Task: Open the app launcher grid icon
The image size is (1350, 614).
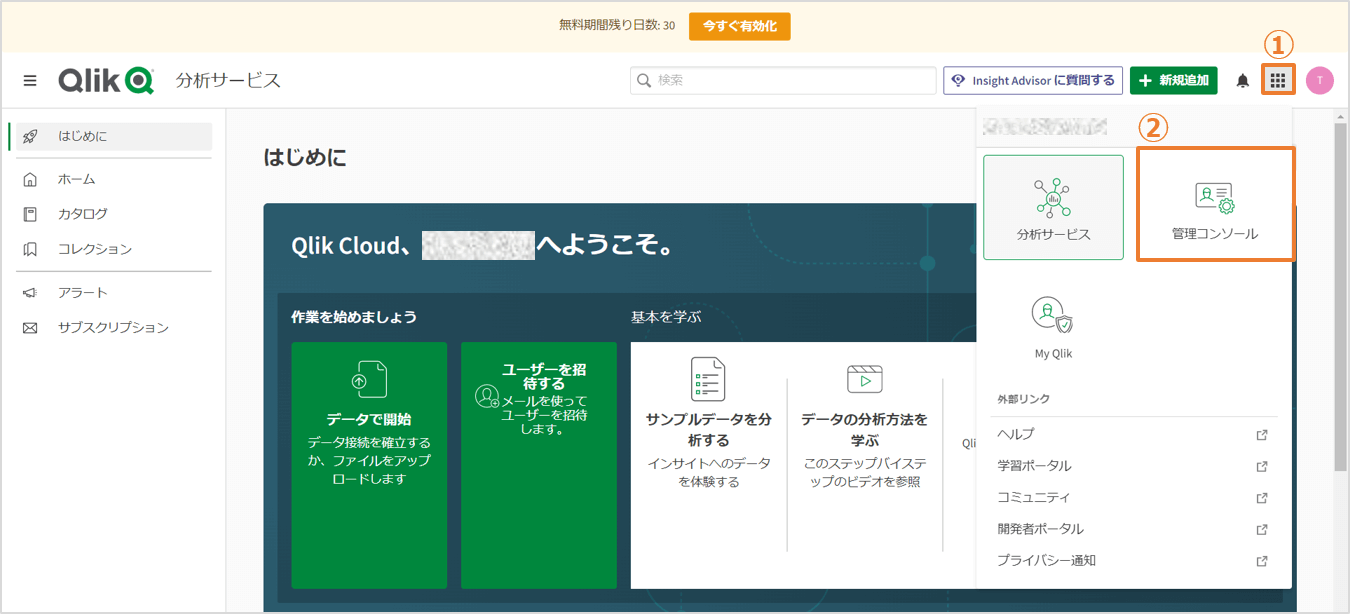Action: [x=1278, y=81]
